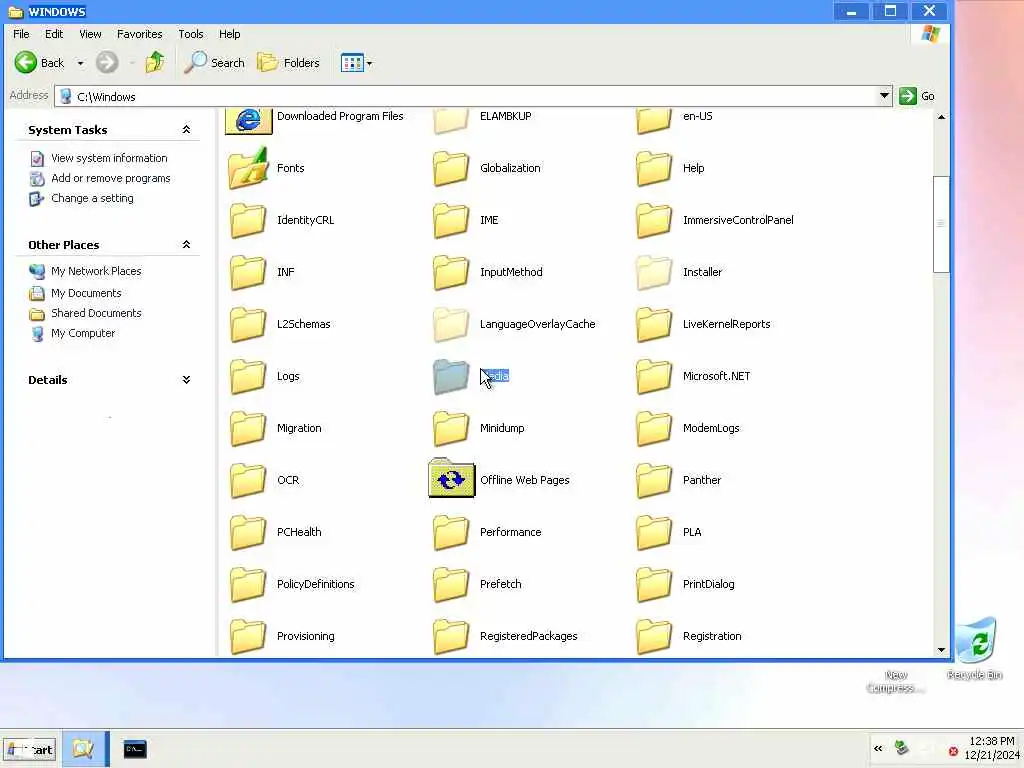Click the PrintDialog folder name
The width and height of the screenshot is (1024, 768).
point(709,584)
